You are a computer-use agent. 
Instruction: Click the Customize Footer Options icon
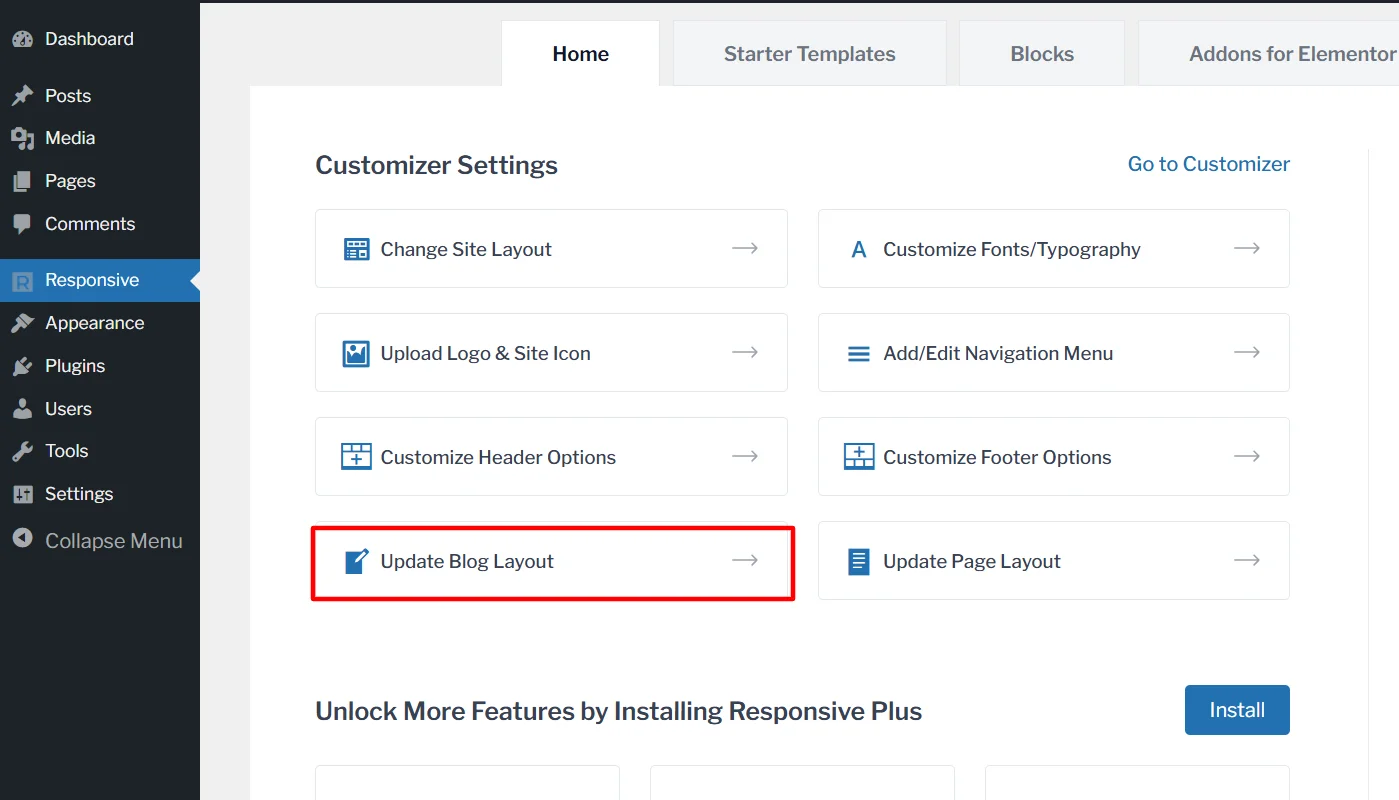(x=859, y=457)
